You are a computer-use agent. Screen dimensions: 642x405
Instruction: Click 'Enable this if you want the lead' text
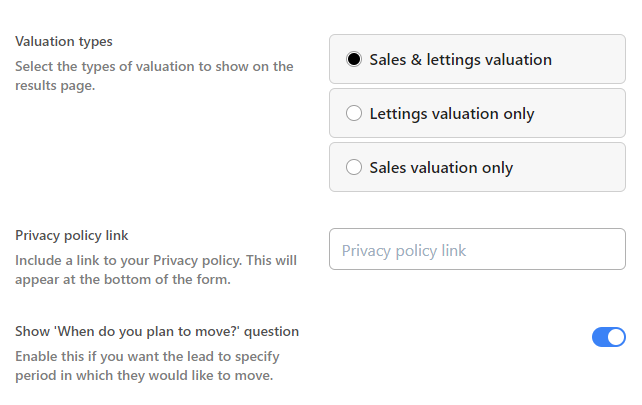tap(147, 356)
